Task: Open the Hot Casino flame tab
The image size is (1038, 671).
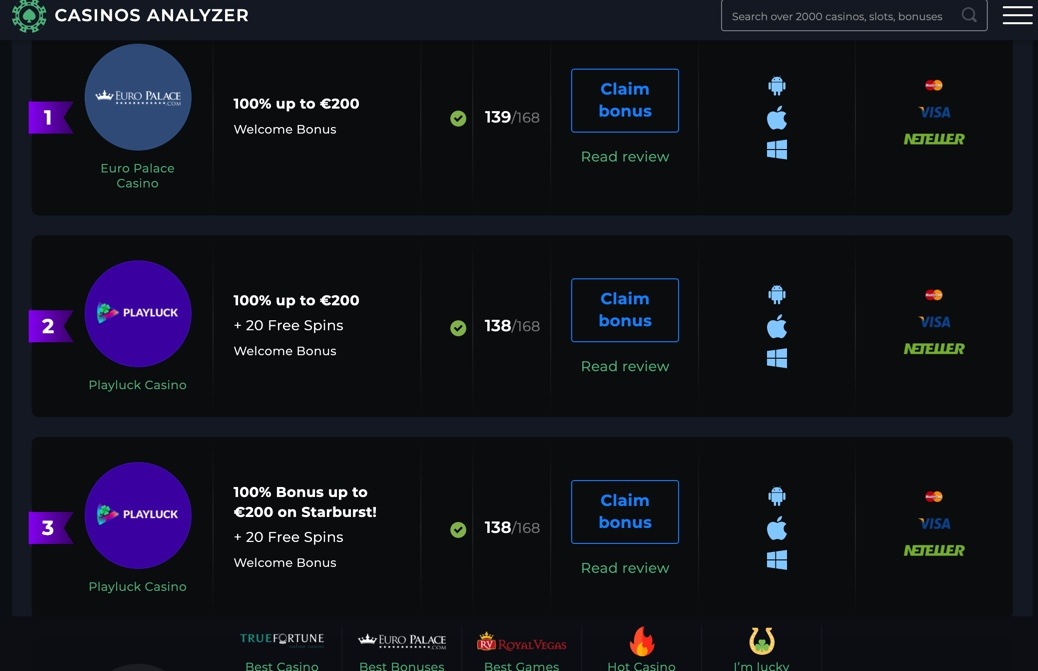Action: (x=641, y=649)
